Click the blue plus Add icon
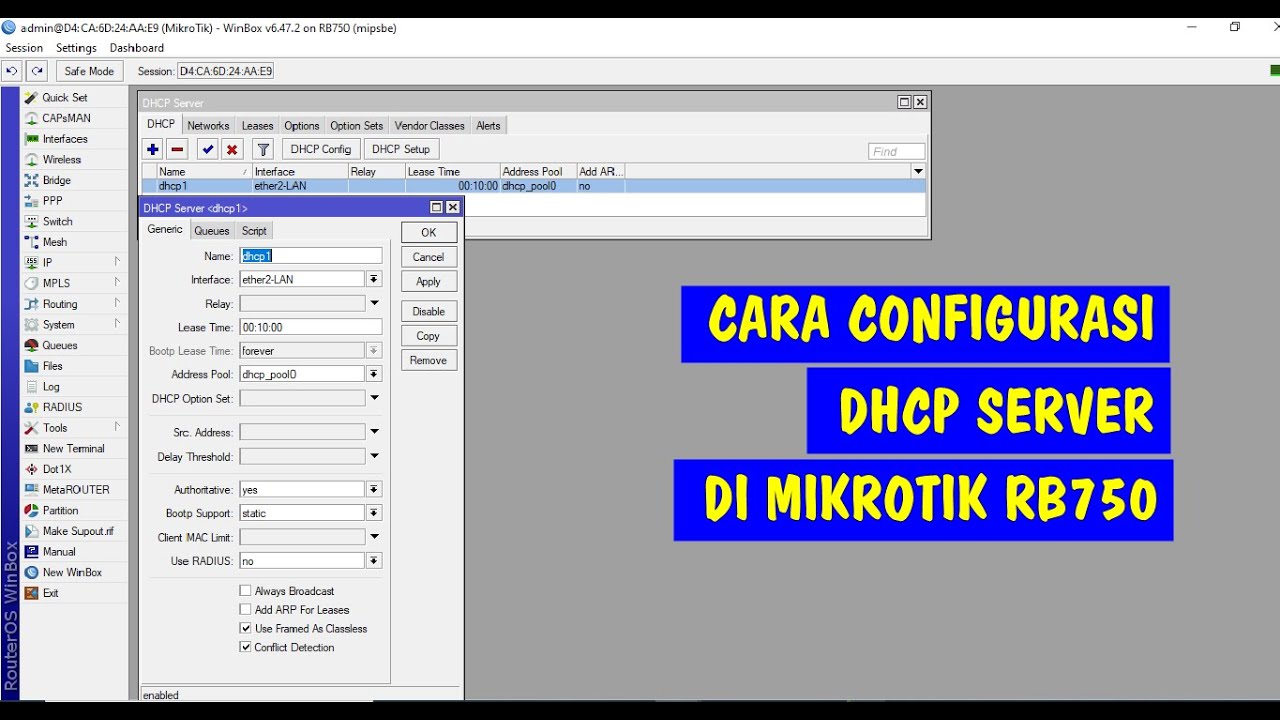1280x720 pixels. (x=153, y=149)
